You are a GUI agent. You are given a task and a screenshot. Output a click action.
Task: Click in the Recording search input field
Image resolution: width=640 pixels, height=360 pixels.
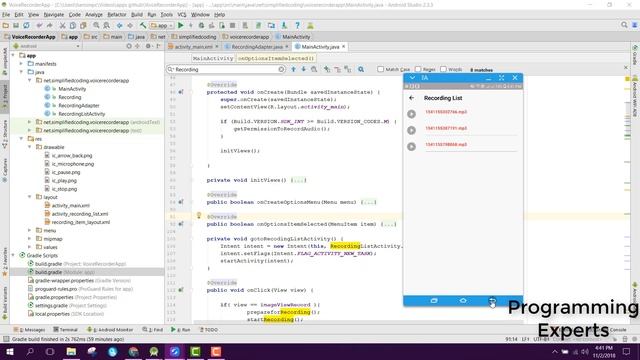[x=226, y=69]
